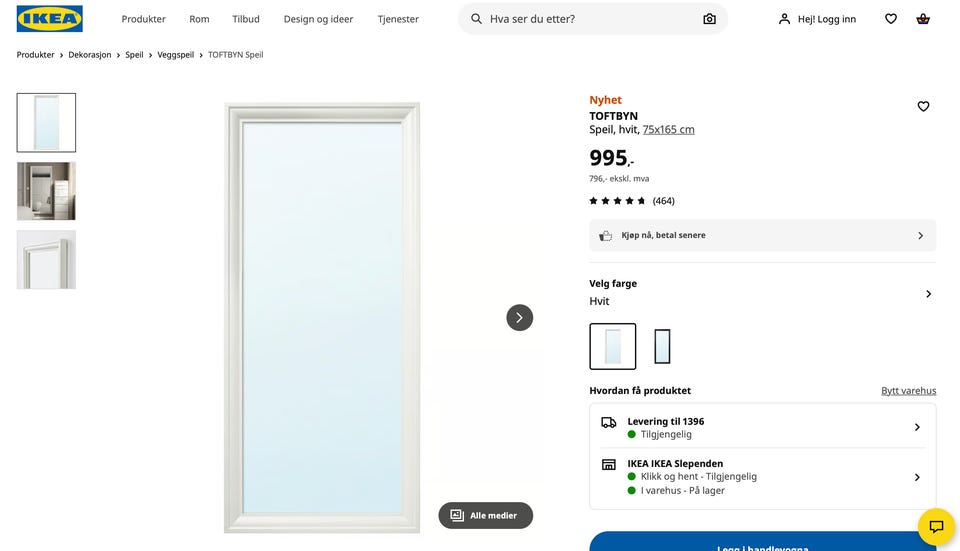
Task: Go to next product image arrow
Action: 520,318
